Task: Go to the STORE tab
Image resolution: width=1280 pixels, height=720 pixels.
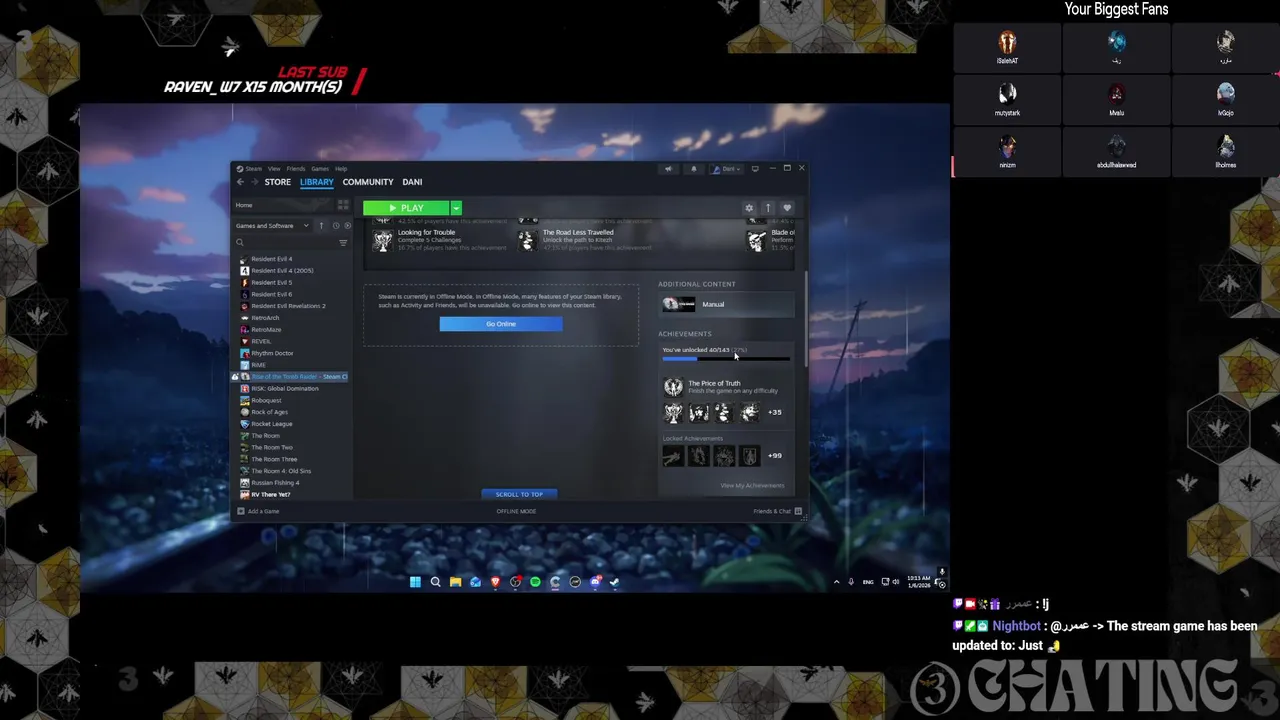Action: click(x=278, y=182)
